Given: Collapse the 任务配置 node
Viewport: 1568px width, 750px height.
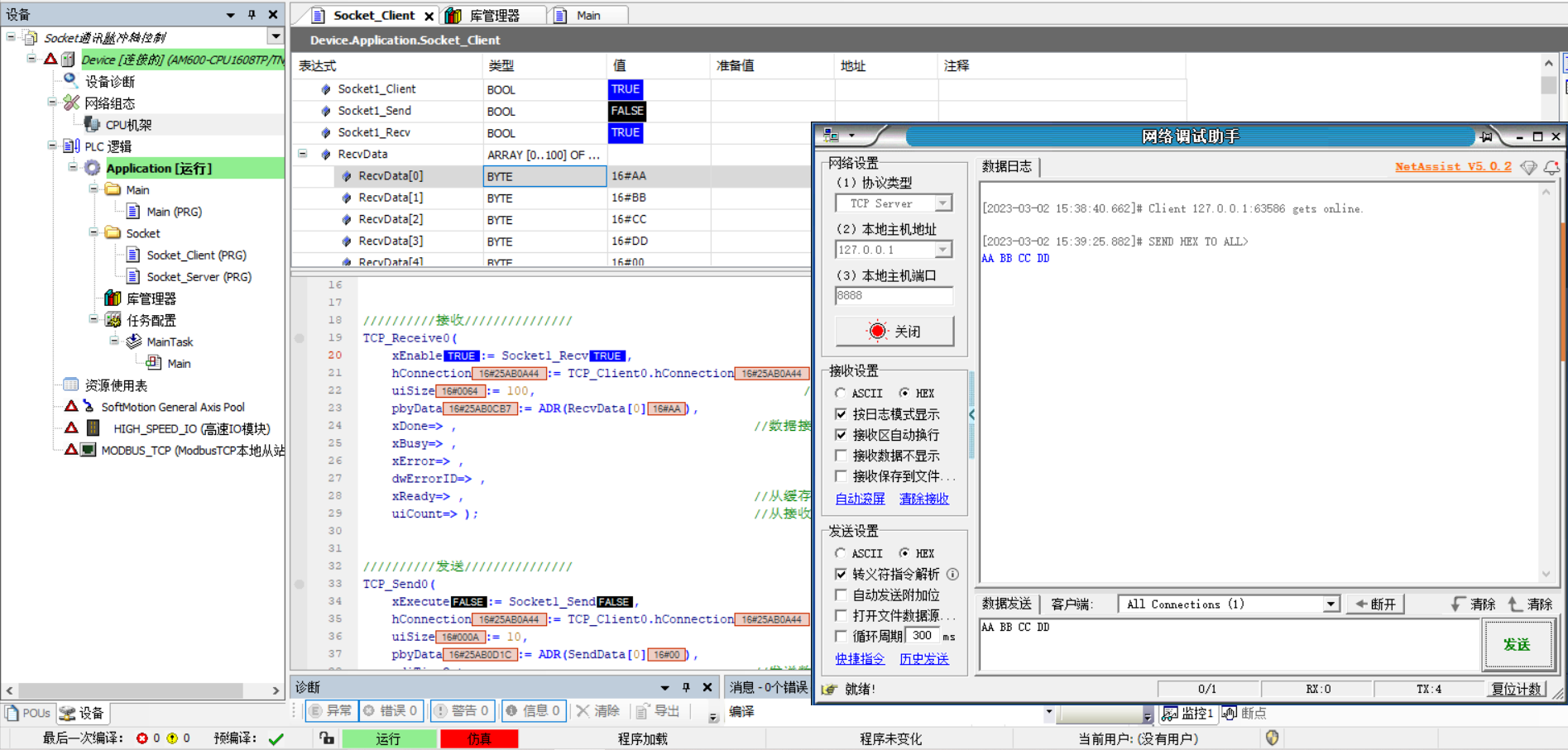Looking at the screenshot, I should [x=94, y=320].
